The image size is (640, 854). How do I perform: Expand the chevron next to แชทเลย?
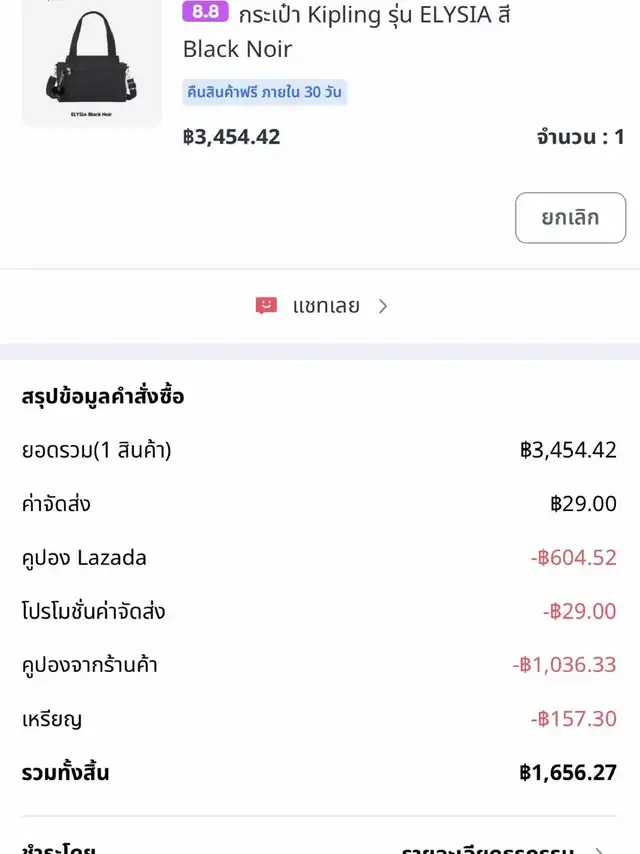click(383, 306)
